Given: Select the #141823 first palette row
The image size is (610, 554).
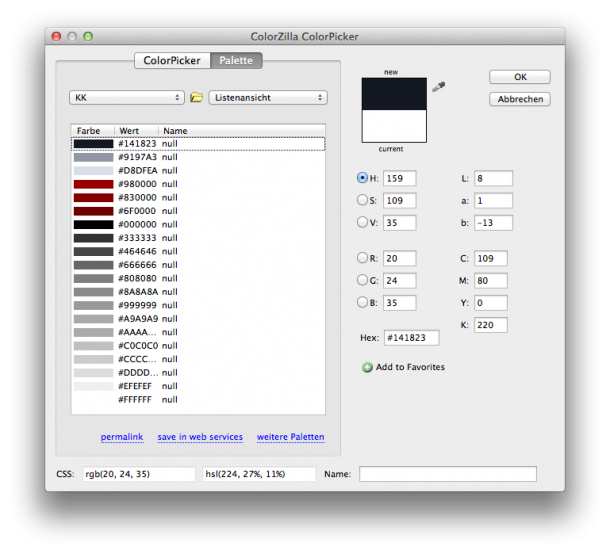Looking at the screenshot, I should click(198, 144).
